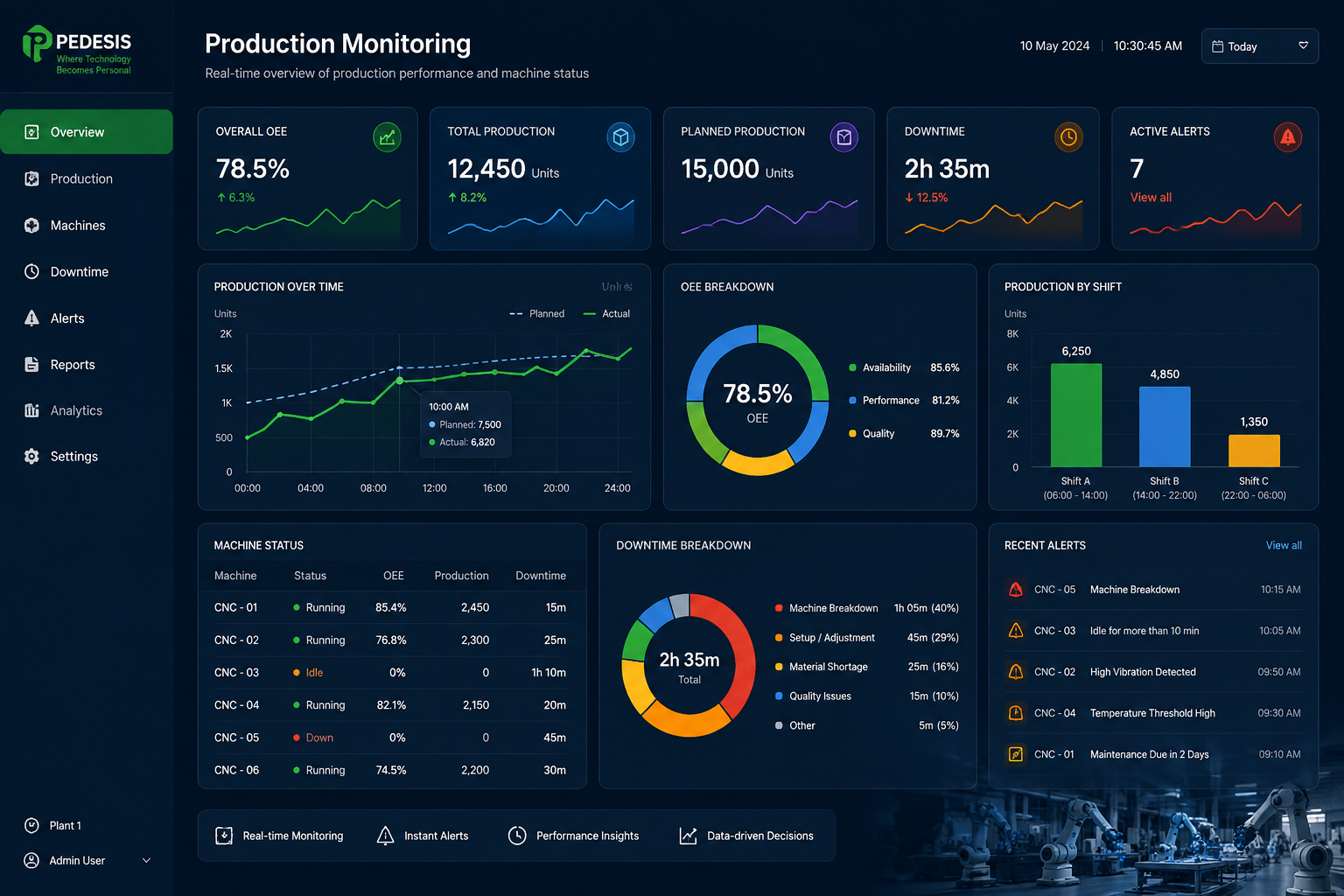Click the Total Production cube icon
This screenshot has width=1344, height=896.
(620, 137)
